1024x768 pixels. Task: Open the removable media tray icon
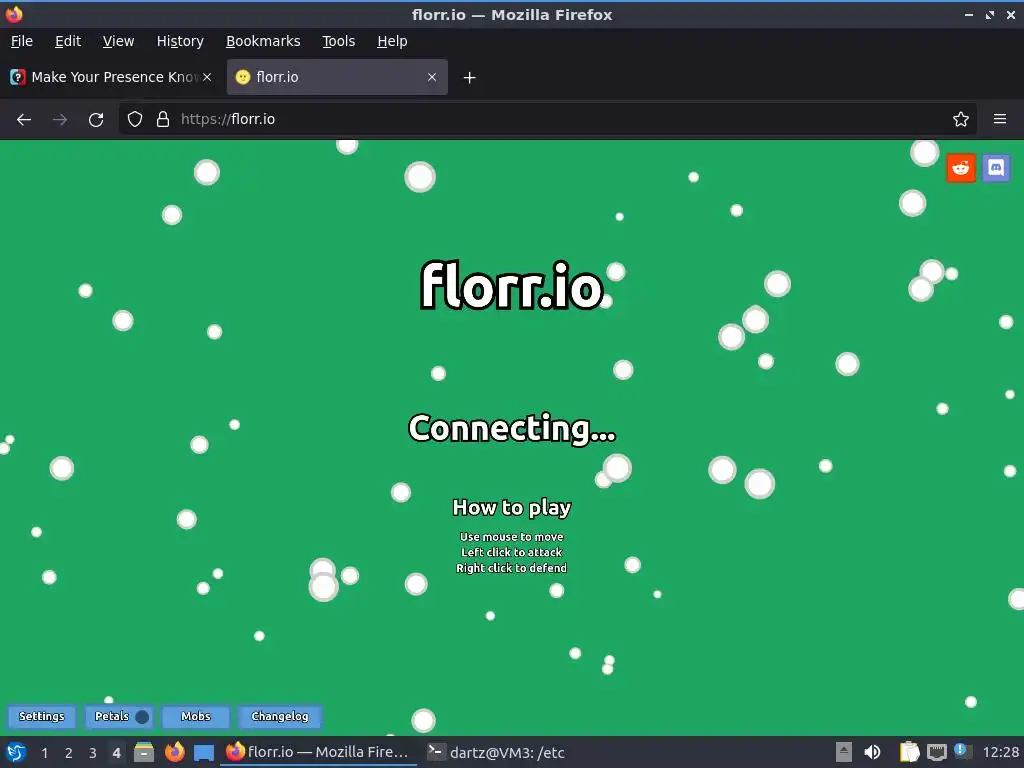[x=844, y=752]
